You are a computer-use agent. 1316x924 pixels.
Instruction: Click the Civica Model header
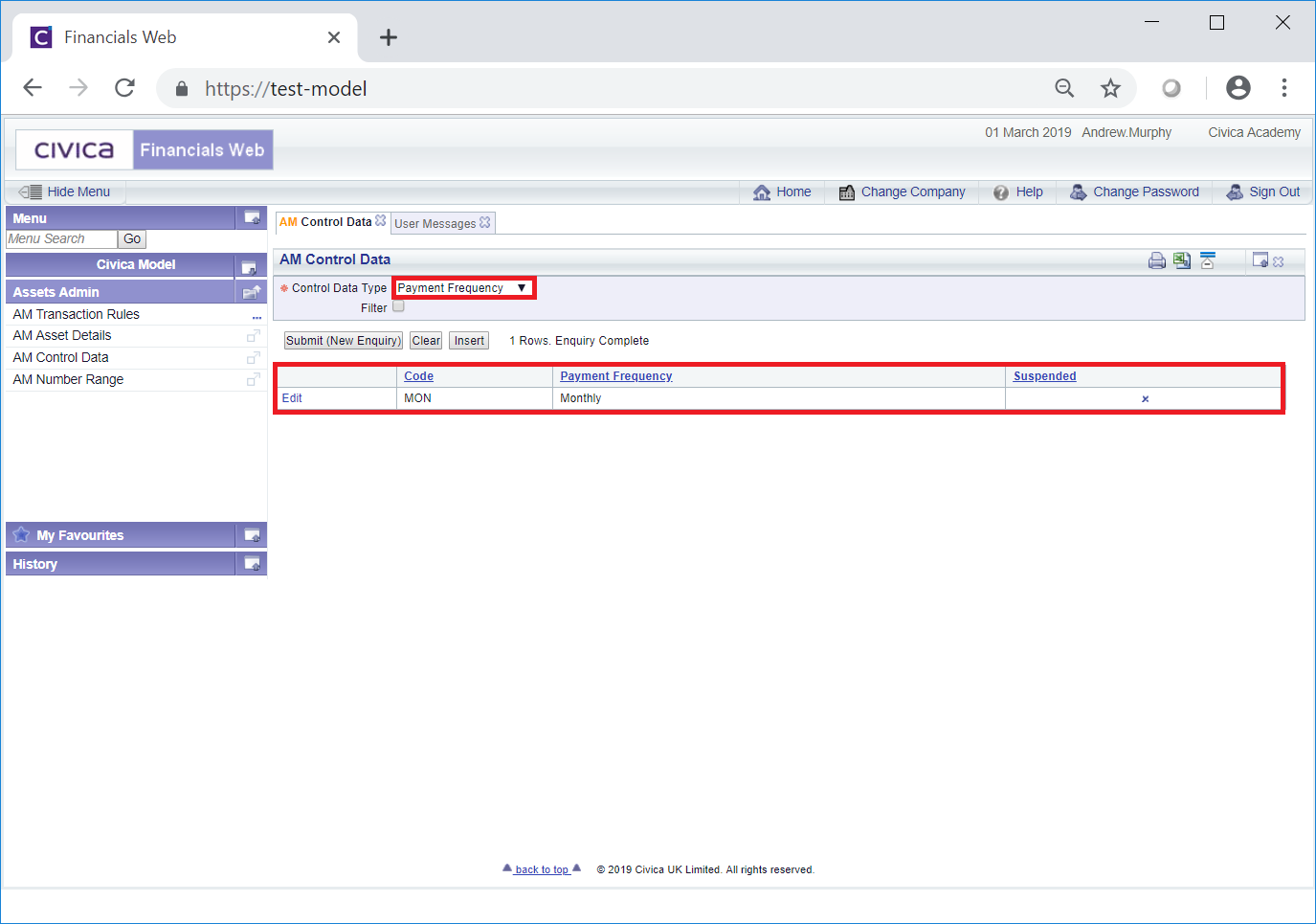tap(121, 265)
